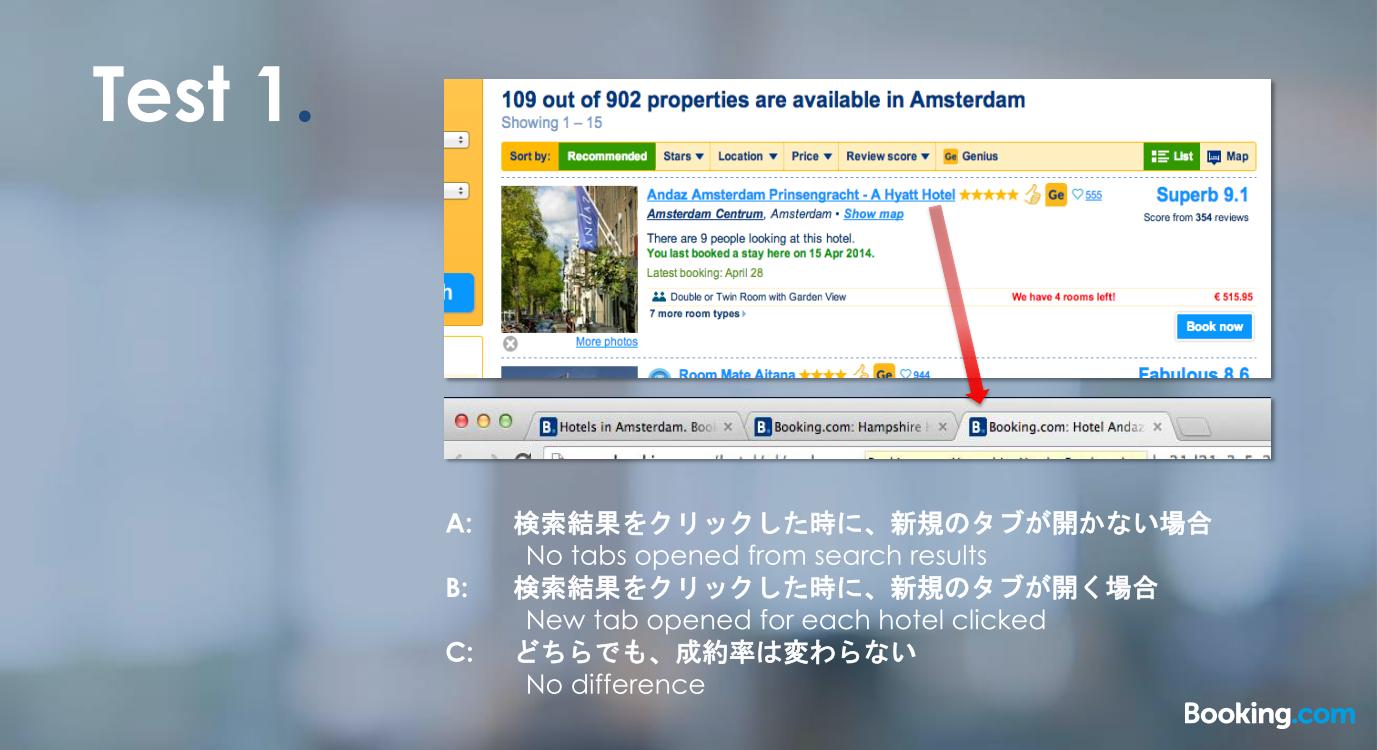Click the gray X icon below hotel photo
The width and height of the screenshot is (1377, 750).
click(x=510, y=343)
